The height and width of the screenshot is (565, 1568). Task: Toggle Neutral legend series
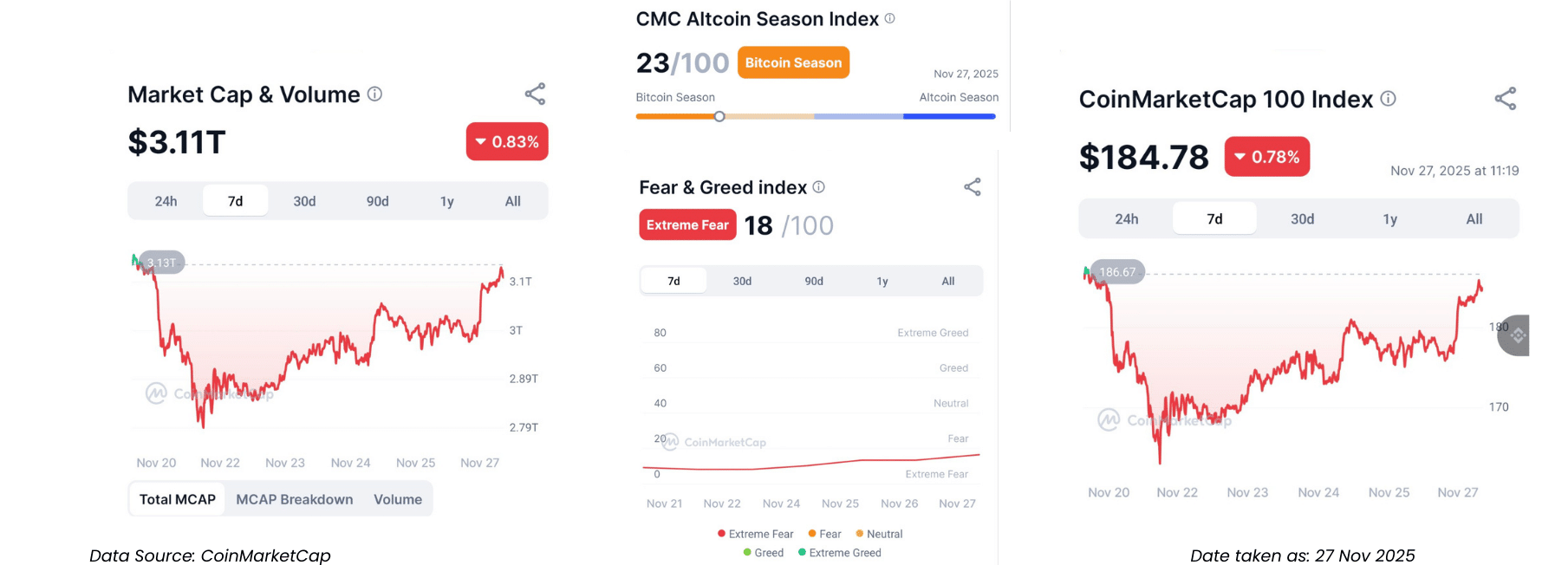coord(879,534)
